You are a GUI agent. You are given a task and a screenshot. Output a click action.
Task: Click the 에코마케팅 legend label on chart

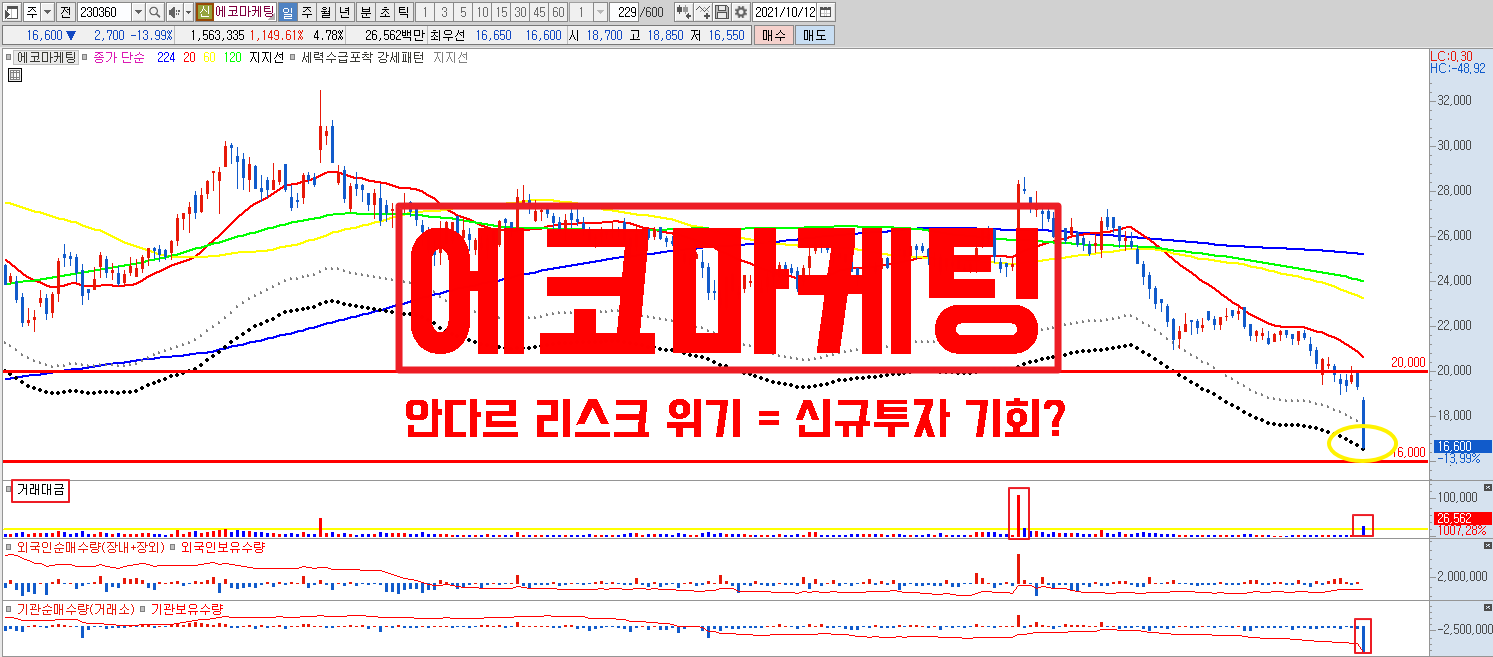click(x=46, y=57)
